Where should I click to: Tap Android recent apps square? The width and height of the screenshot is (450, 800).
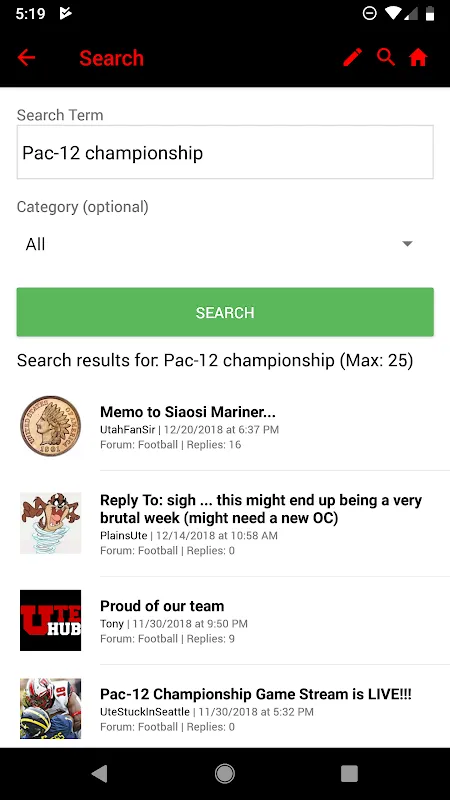point(349,774)
